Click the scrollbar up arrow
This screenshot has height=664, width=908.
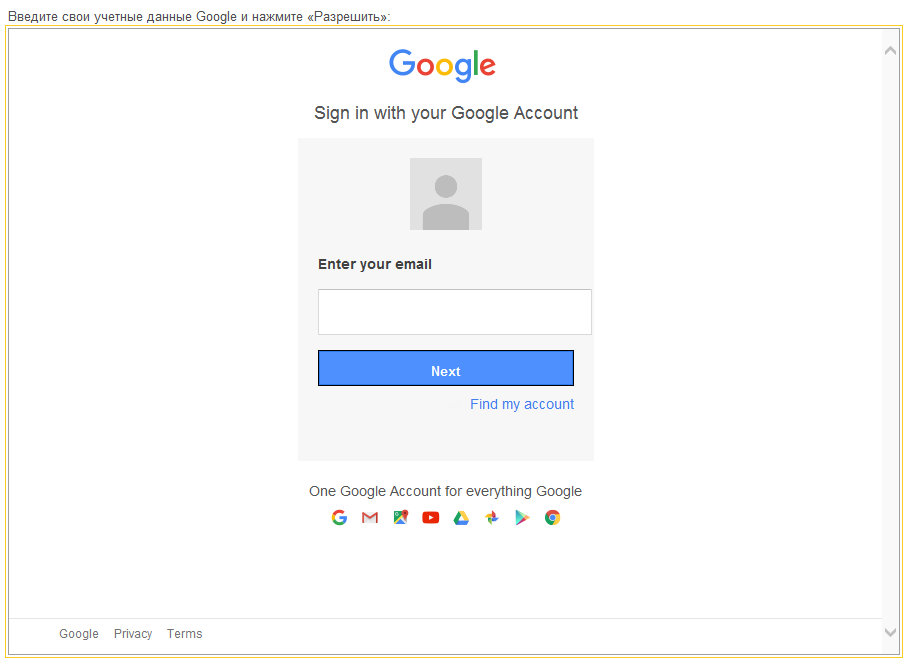(890, 48)
